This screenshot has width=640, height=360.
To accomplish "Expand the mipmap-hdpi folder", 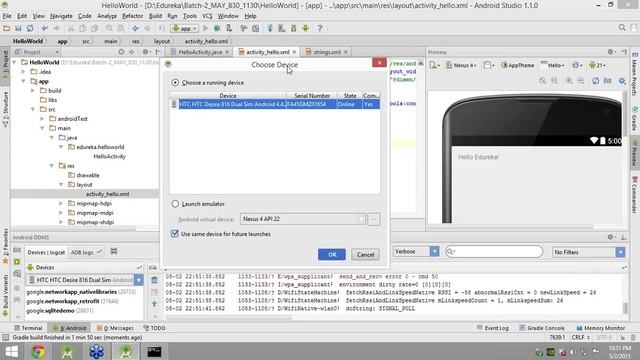I will [61, 203].
